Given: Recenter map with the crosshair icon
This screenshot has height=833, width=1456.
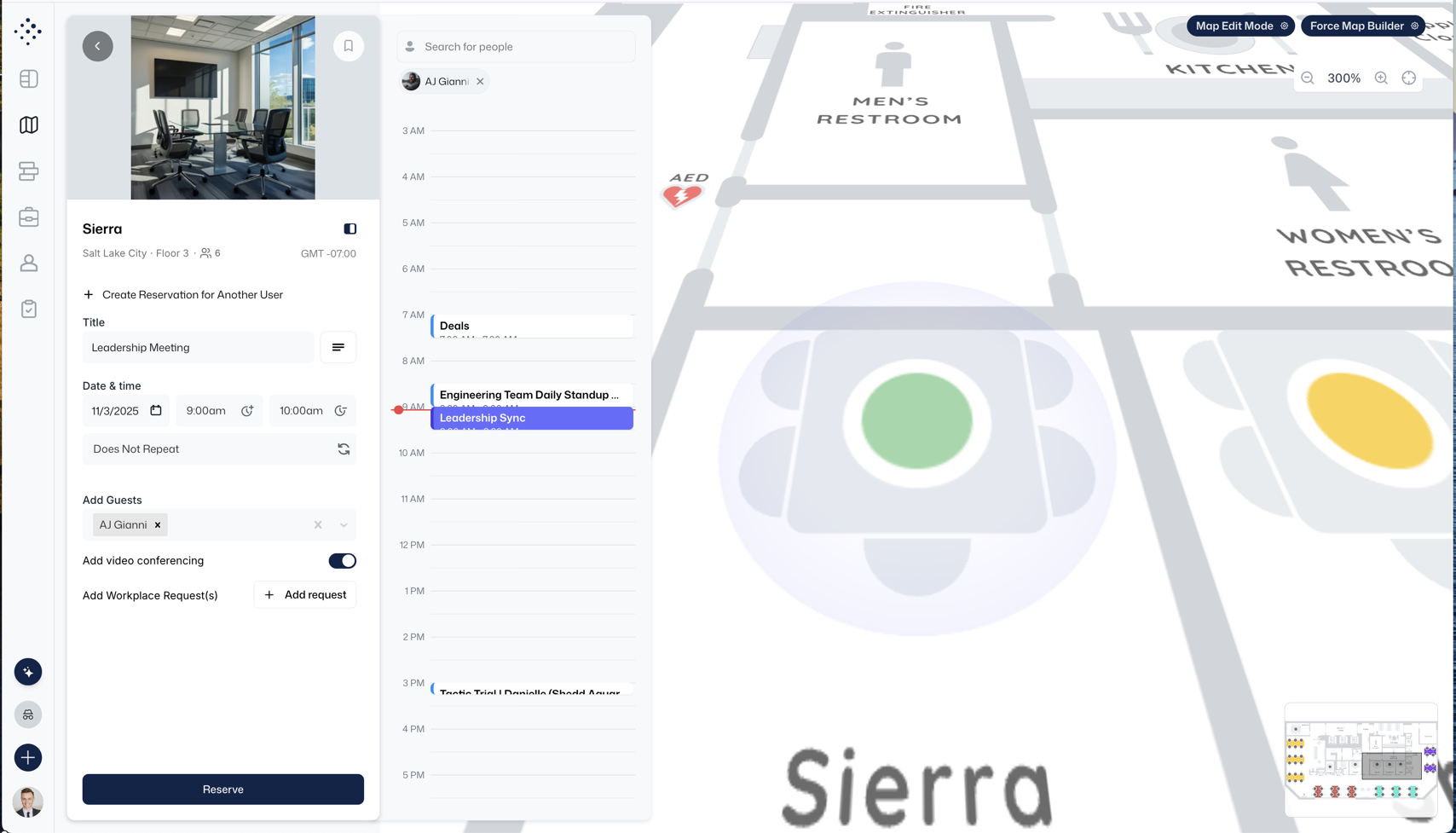Looking at the screenshot, I should point(1409,78).
